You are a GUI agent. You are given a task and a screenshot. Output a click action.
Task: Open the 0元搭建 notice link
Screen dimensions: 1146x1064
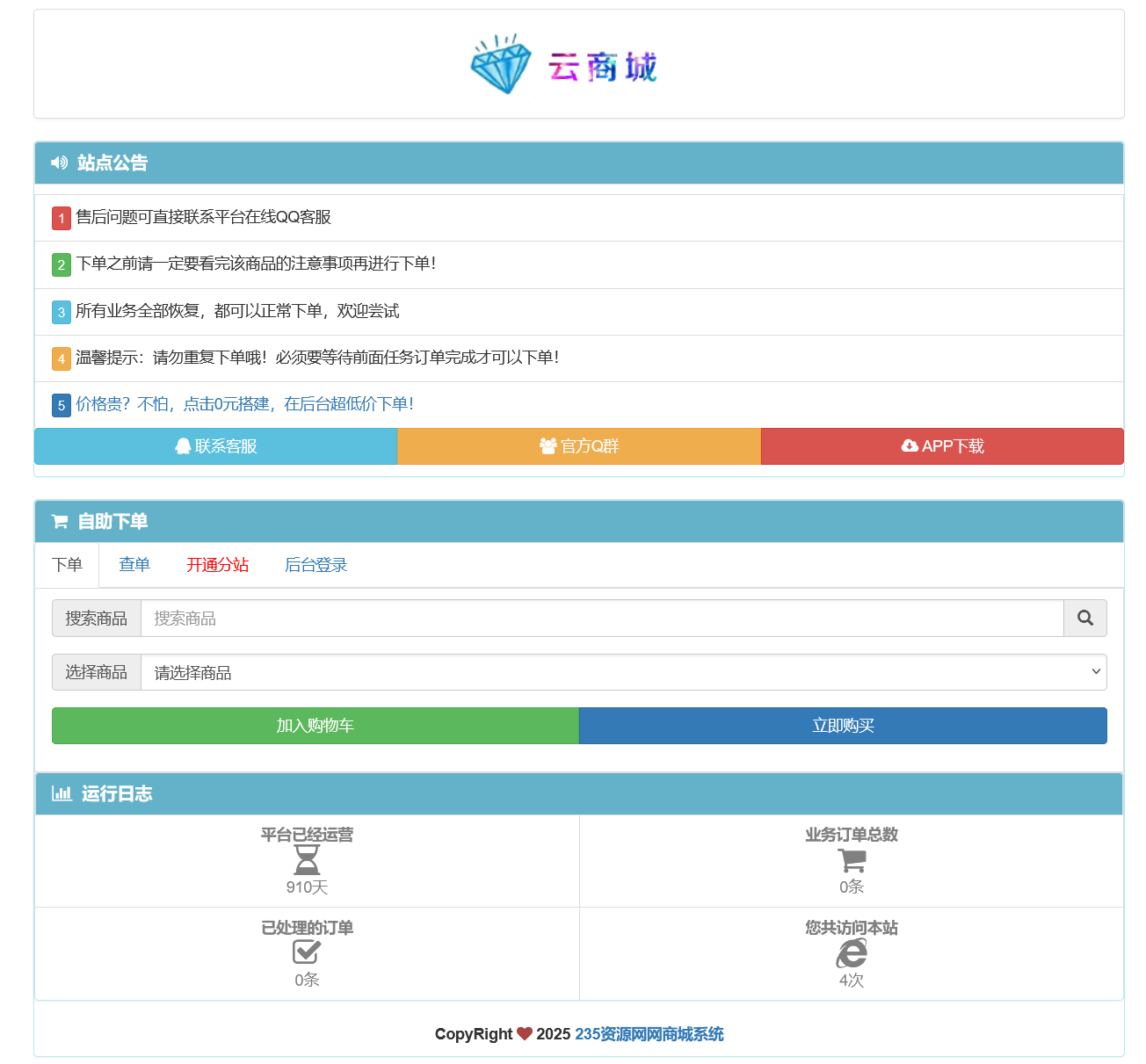click(x=243, y=403)
